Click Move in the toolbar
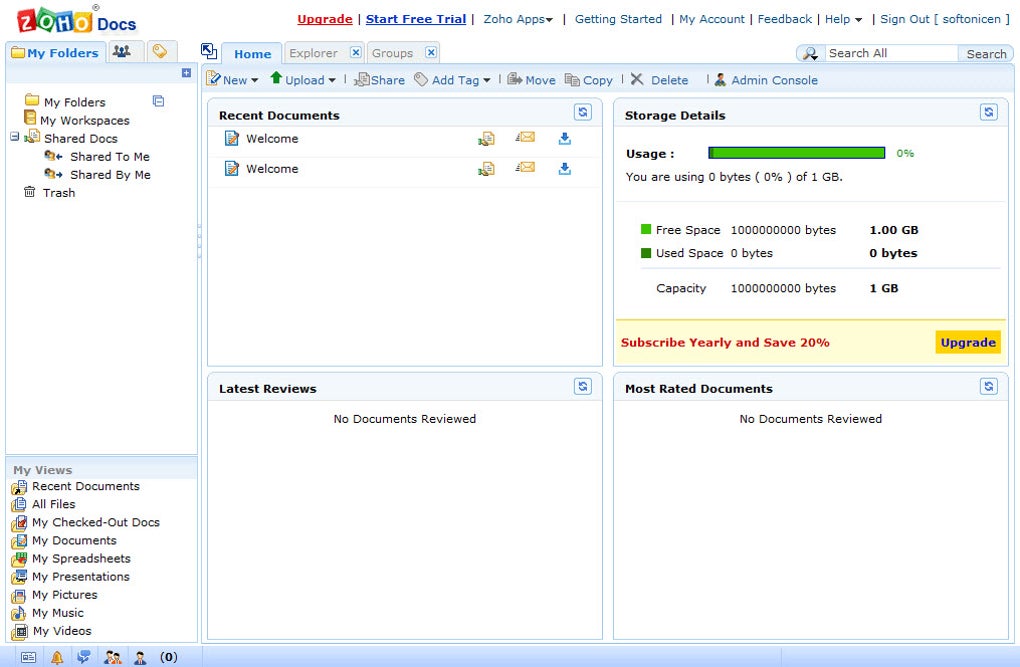The image size is (1020, 667). click(531, 79)
